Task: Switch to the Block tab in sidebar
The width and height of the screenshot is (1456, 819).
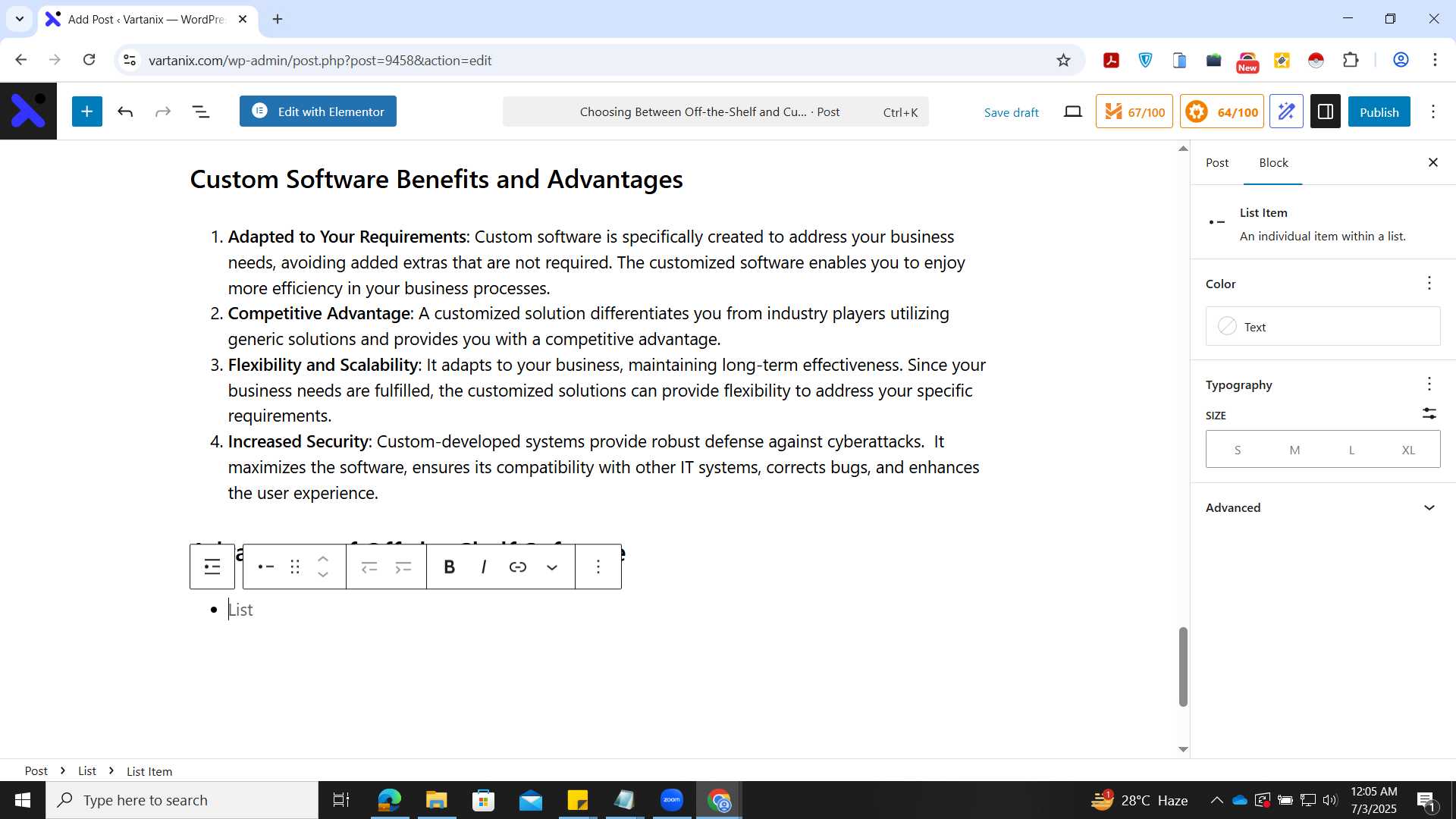Action: pos(1273,162)
